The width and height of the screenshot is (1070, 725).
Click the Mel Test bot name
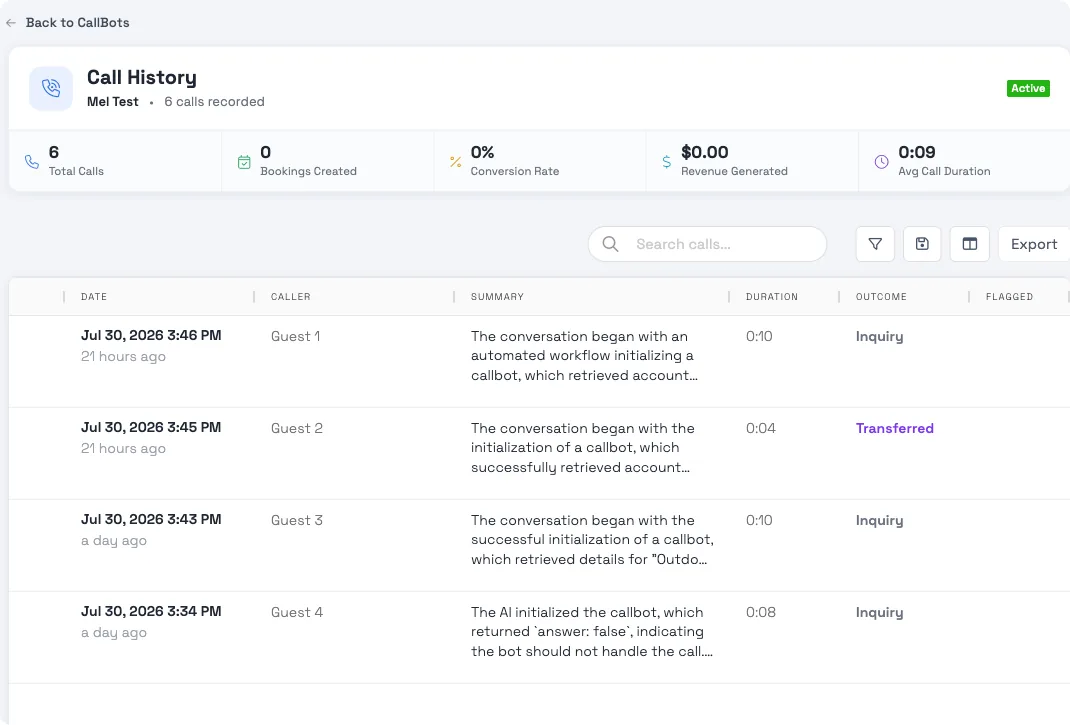pos(113,102)
